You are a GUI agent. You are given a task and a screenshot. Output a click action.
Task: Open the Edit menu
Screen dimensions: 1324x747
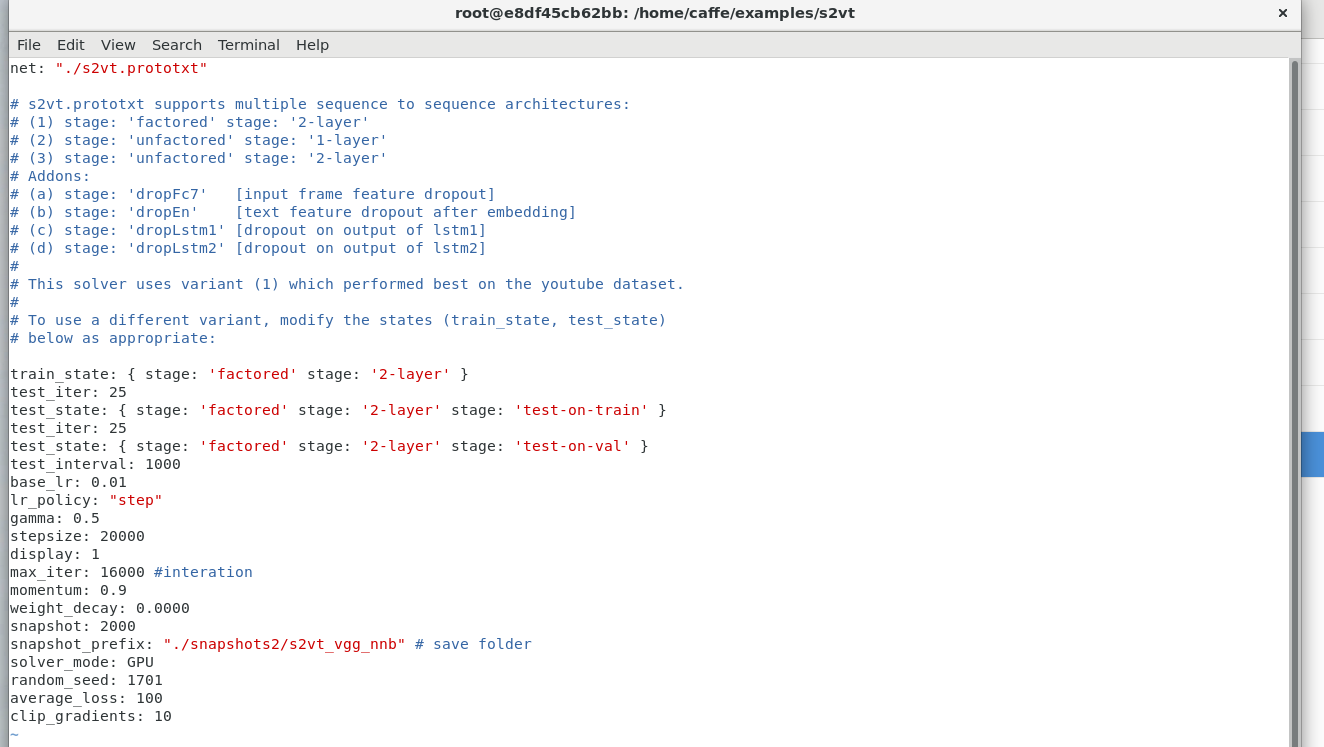click(x=70, y=44)
